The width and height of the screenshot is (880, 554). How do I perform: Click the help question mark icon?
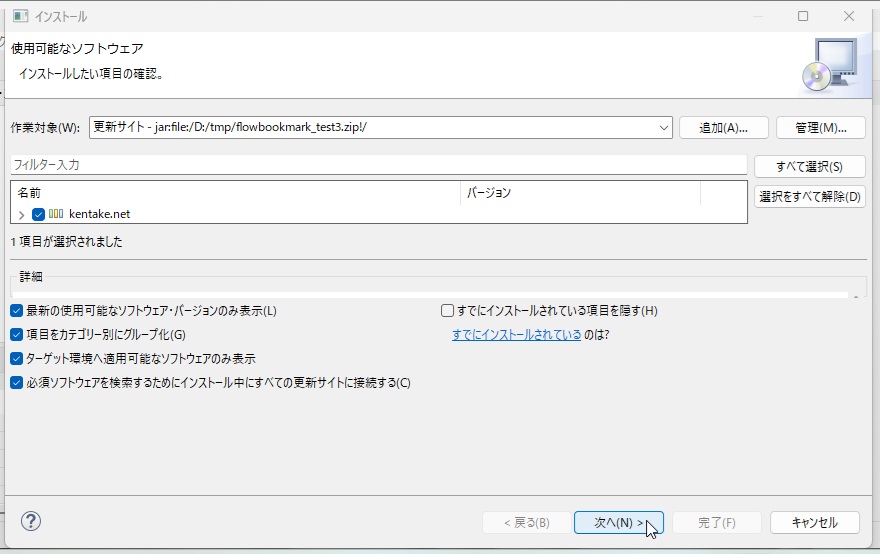click(x=31, y=521)
